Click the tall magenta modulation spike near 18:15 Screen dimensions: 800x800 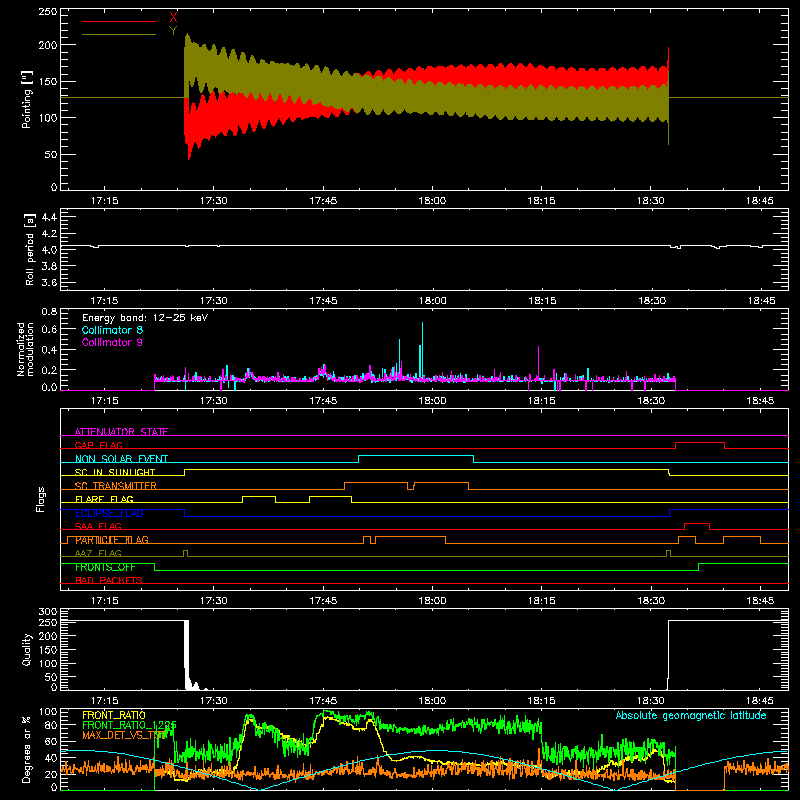[x=538, y=362]
